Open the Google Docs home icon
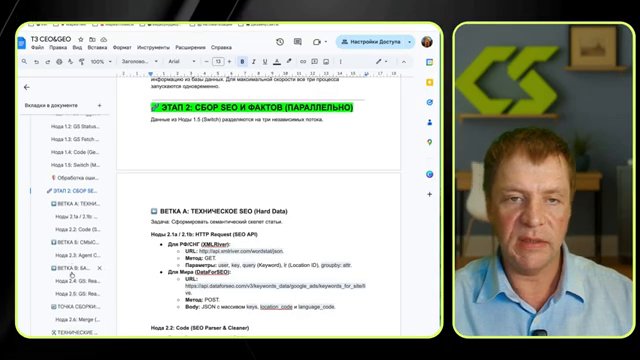The image size is (640, 360). (x=22, y=42)
